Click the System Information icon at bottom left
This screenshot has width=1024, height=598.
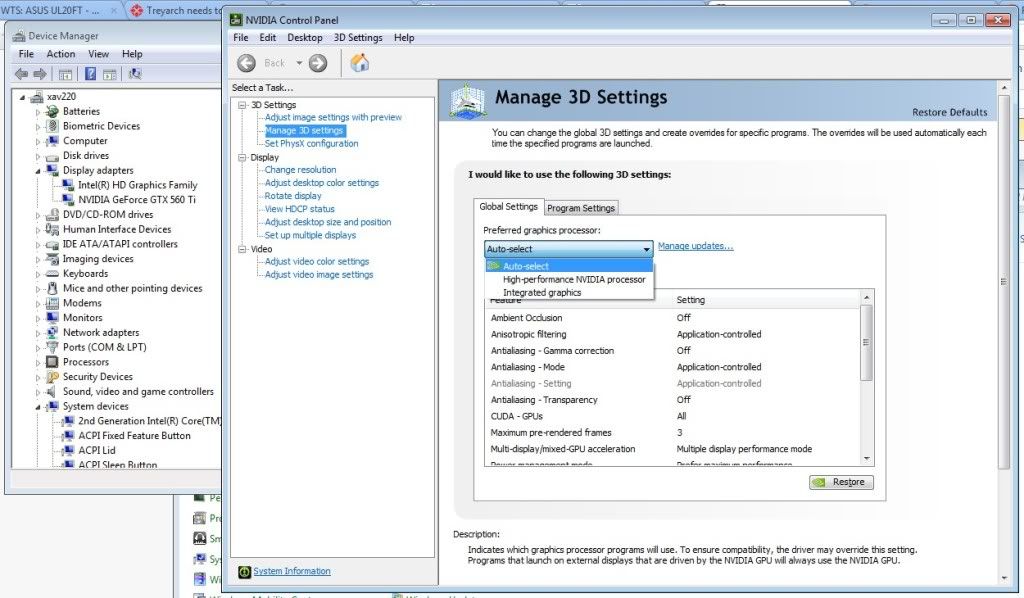(x=245, y=572)
